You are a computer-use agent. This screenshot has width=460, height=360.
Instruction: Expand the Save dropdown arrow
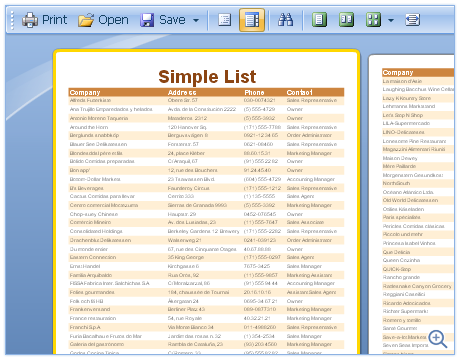(x=196, y=20)
